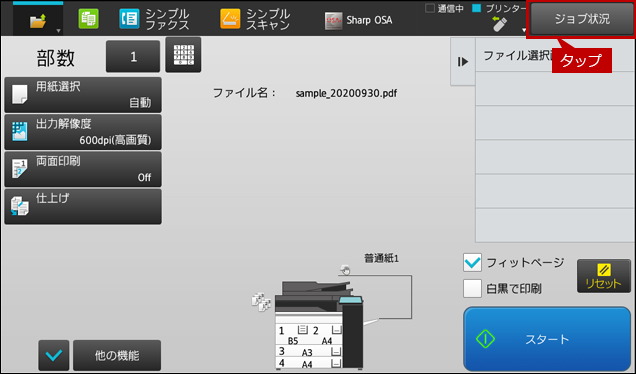636x374 pixels.
Task: Select paper tray 3 A3
Action: coord(309,351)
